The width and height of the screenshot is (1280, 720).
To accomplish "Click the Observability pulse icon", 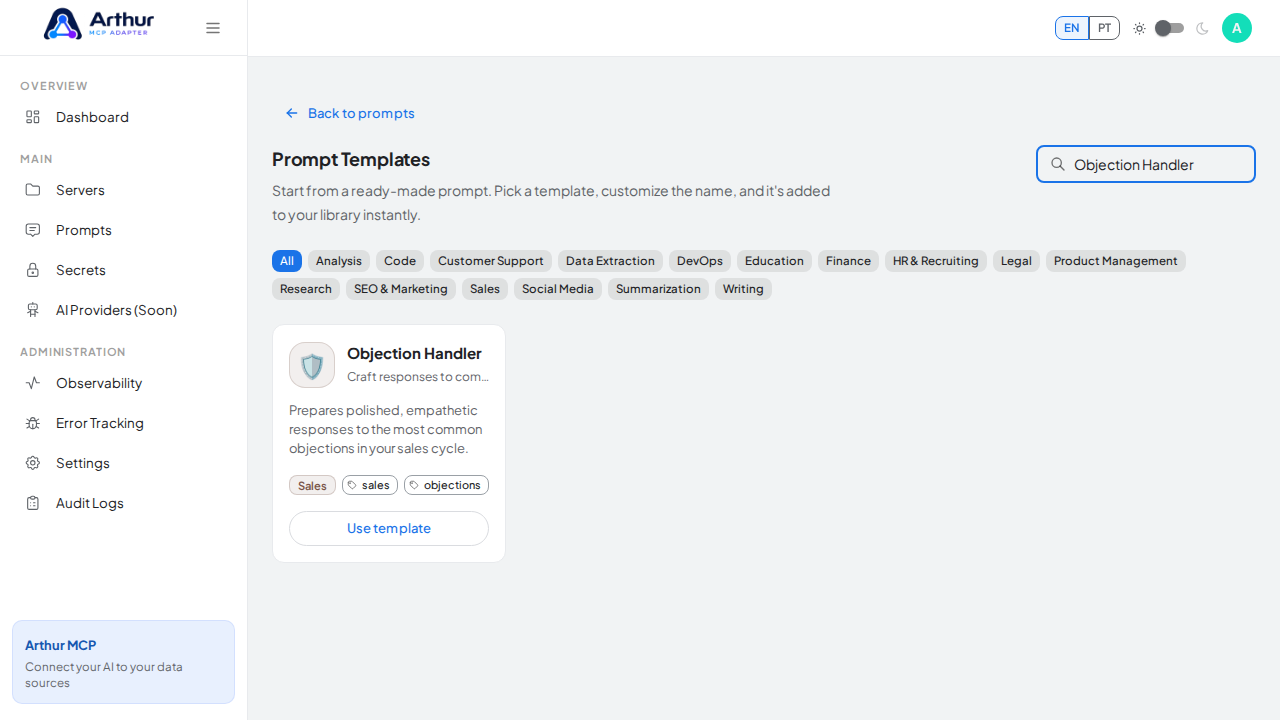I will pyautogui.click(x=33, y=383).
